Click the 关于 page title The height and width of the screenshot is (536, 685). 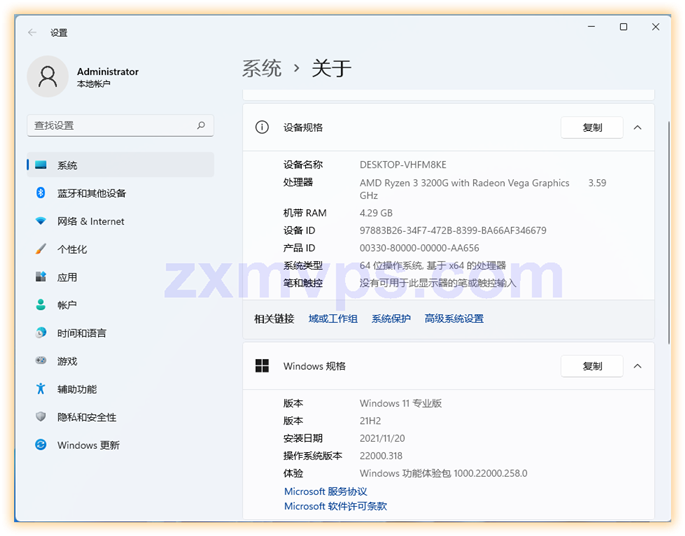331,69
